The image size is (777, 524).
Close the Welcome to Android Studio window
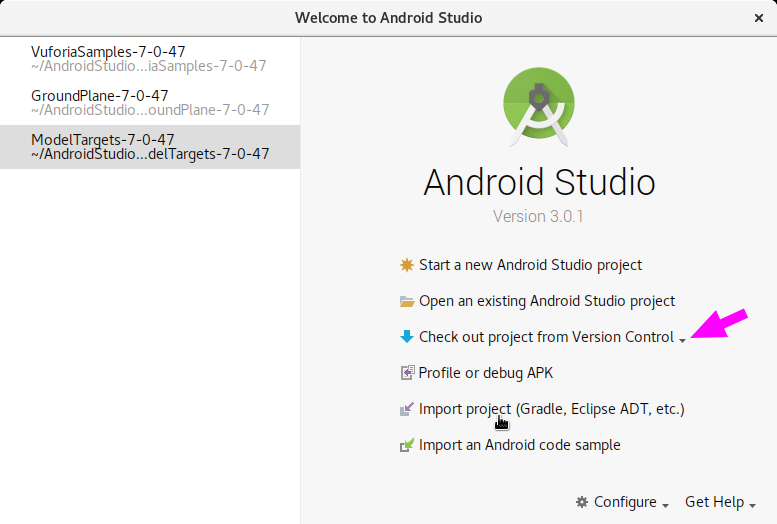759,18
